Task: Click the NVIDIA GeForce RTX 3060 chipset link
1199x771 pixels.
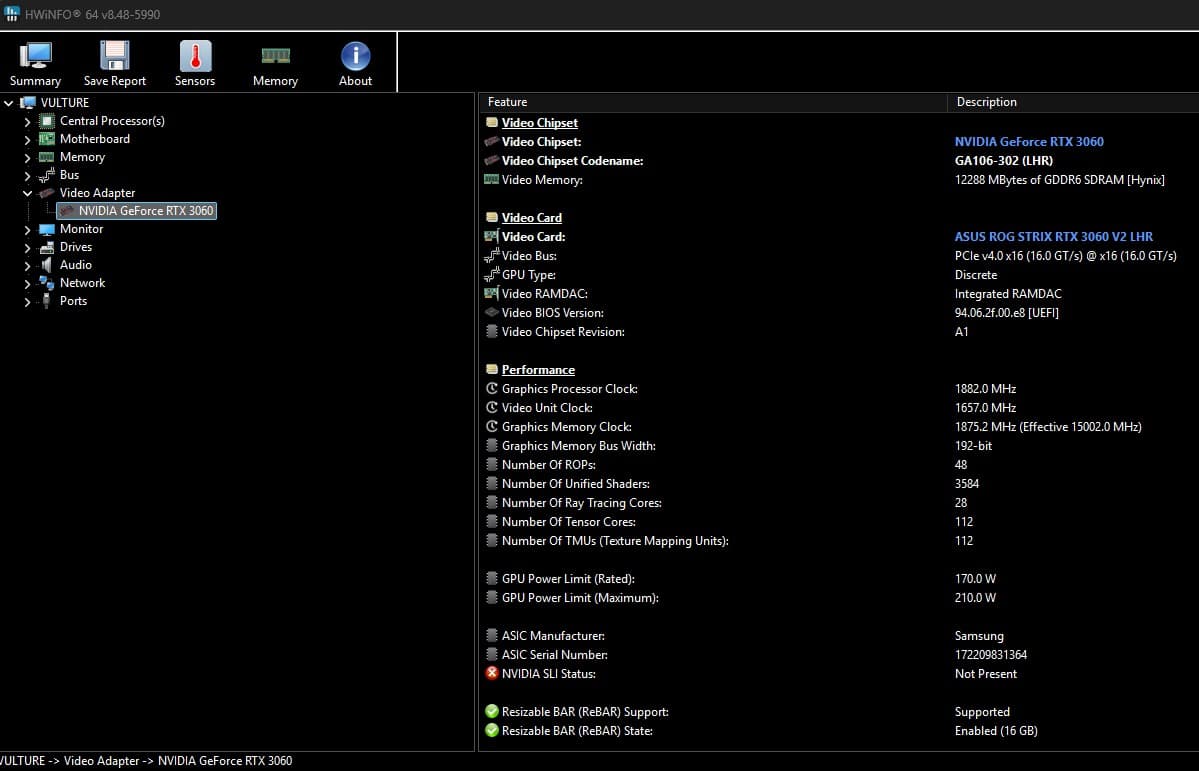Action: pyautogui.click(x=1029, y=142)
